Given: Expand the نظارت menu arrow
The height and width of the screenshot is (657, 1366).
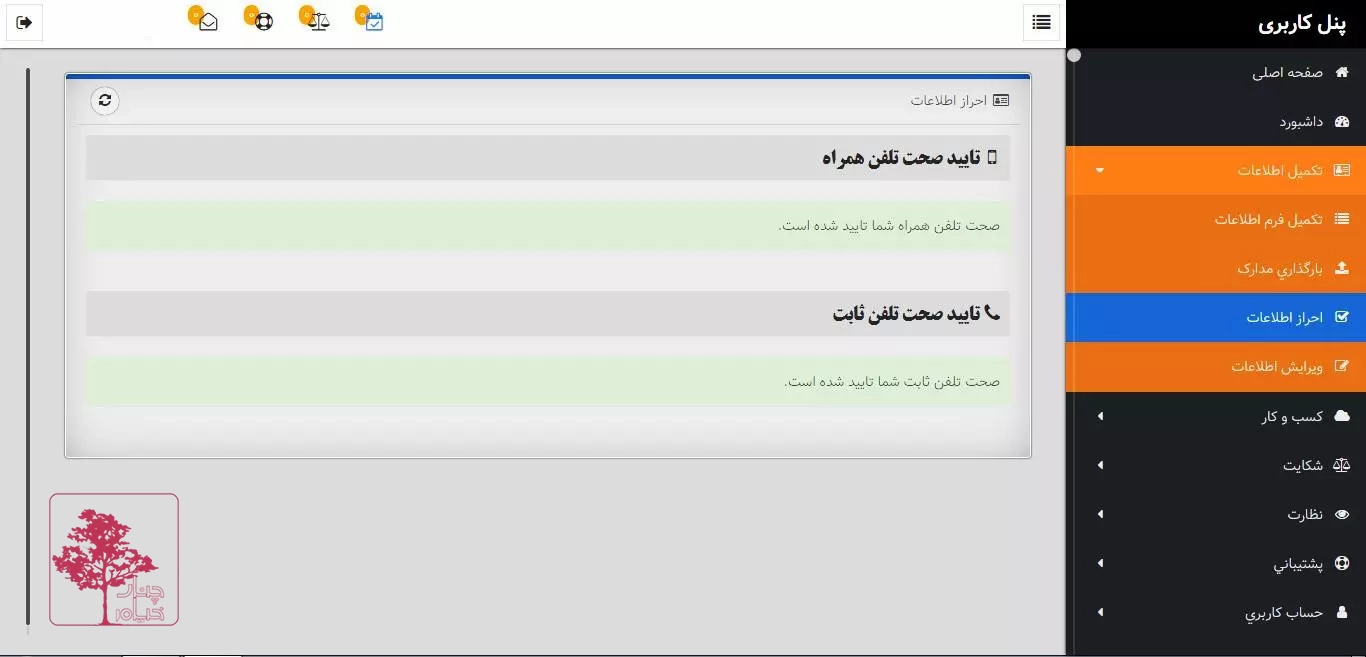Looking at the screenshot, I should coord(1100,514).
